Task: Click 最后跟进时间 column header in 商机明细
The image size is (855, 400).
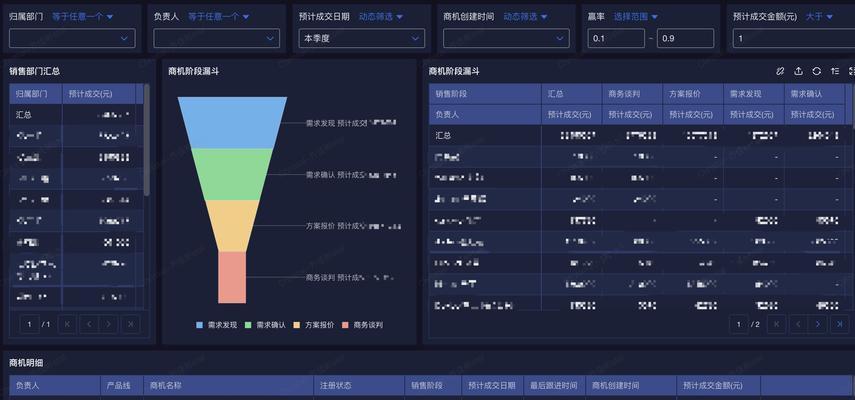Action: pos(555,385)
